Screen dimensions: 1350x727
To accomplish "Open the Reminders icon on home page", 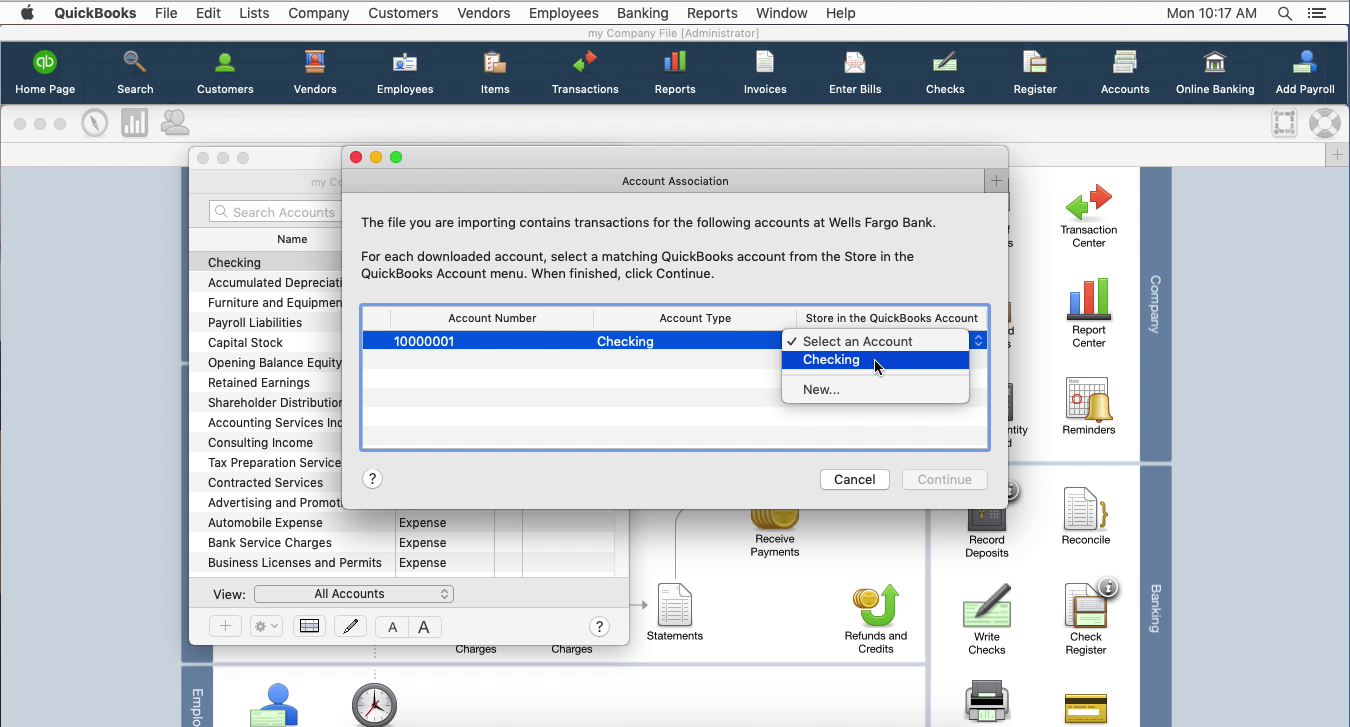I will (1088, 406).
